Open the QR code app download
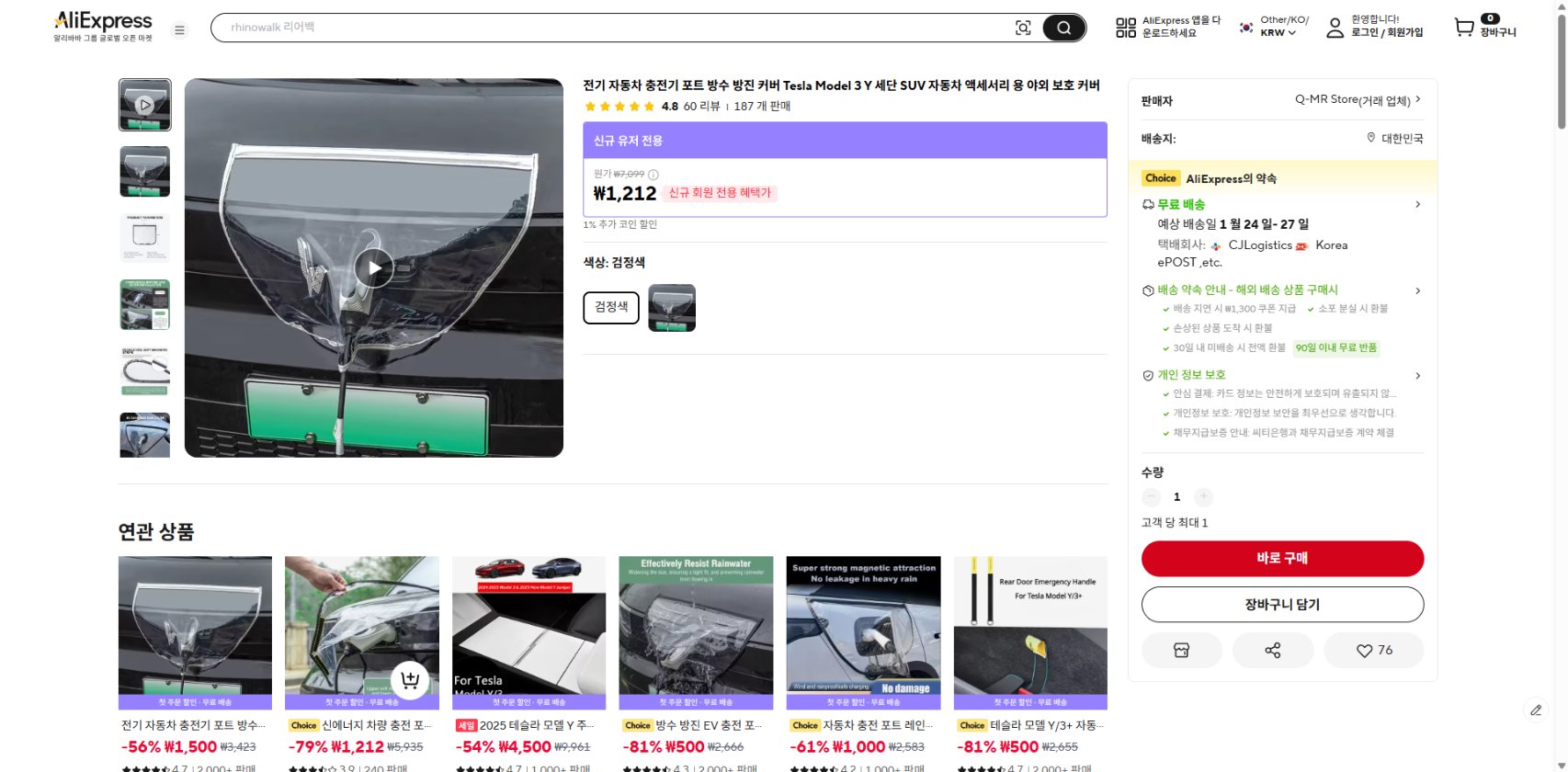Image resolution: width=1568 pixels, height=772 pixels. point(1126,28)
